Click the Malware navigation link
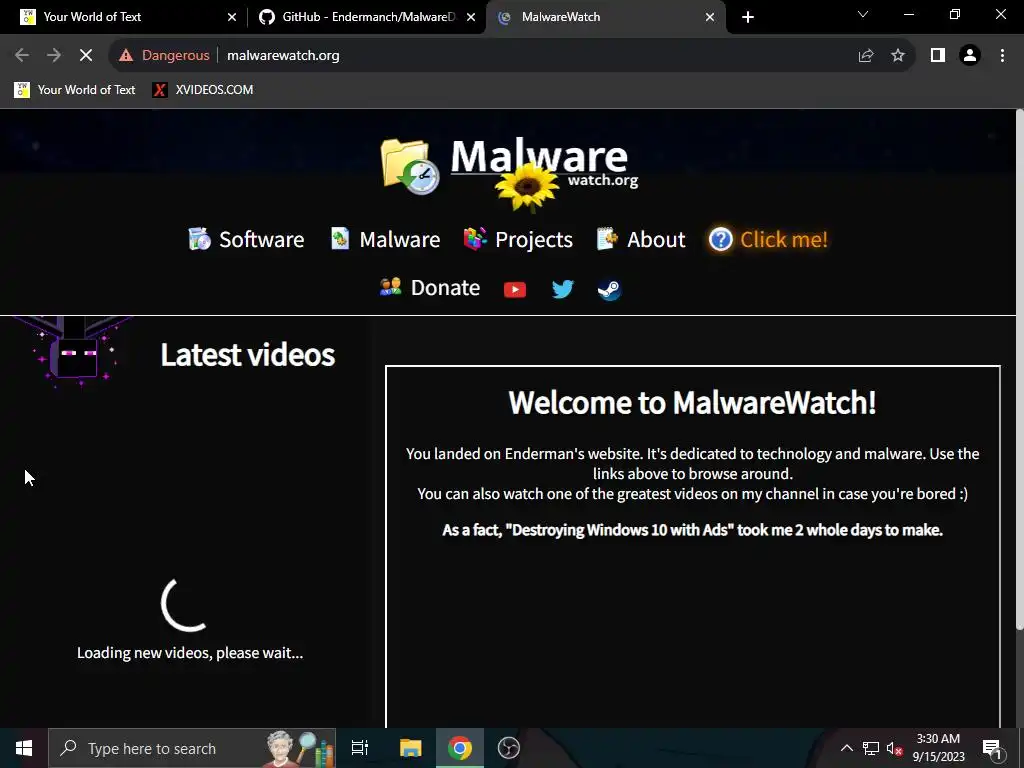 (x=400, y=240)
